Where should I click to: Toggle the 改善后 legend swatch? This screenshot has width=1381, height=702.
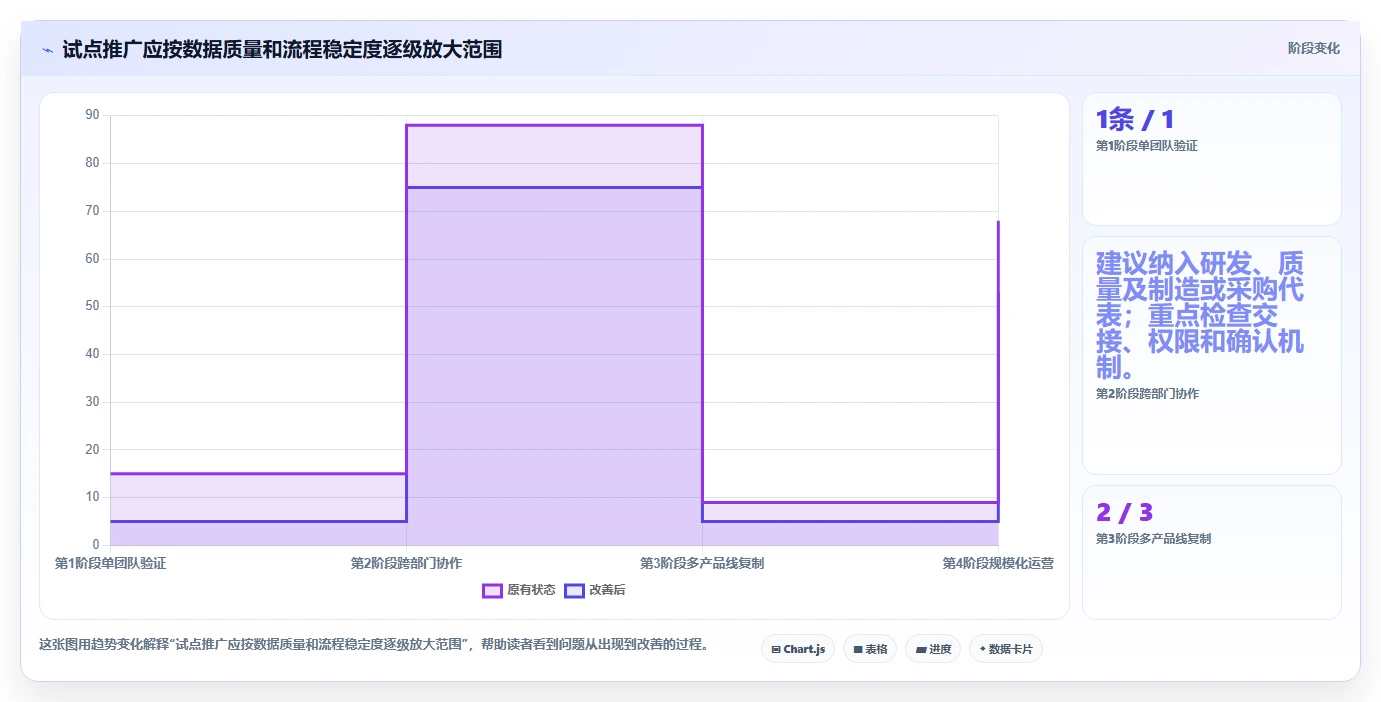574,590
